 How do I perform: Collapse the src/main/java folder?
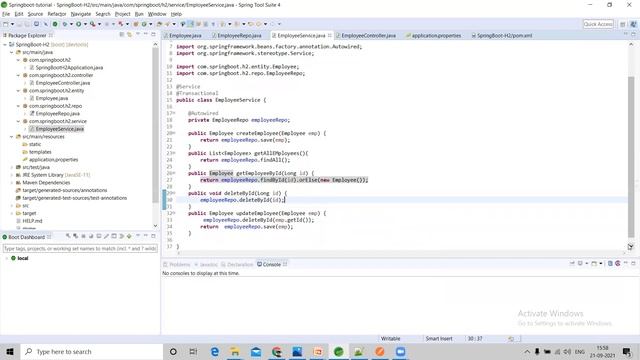tap(11, 52)
